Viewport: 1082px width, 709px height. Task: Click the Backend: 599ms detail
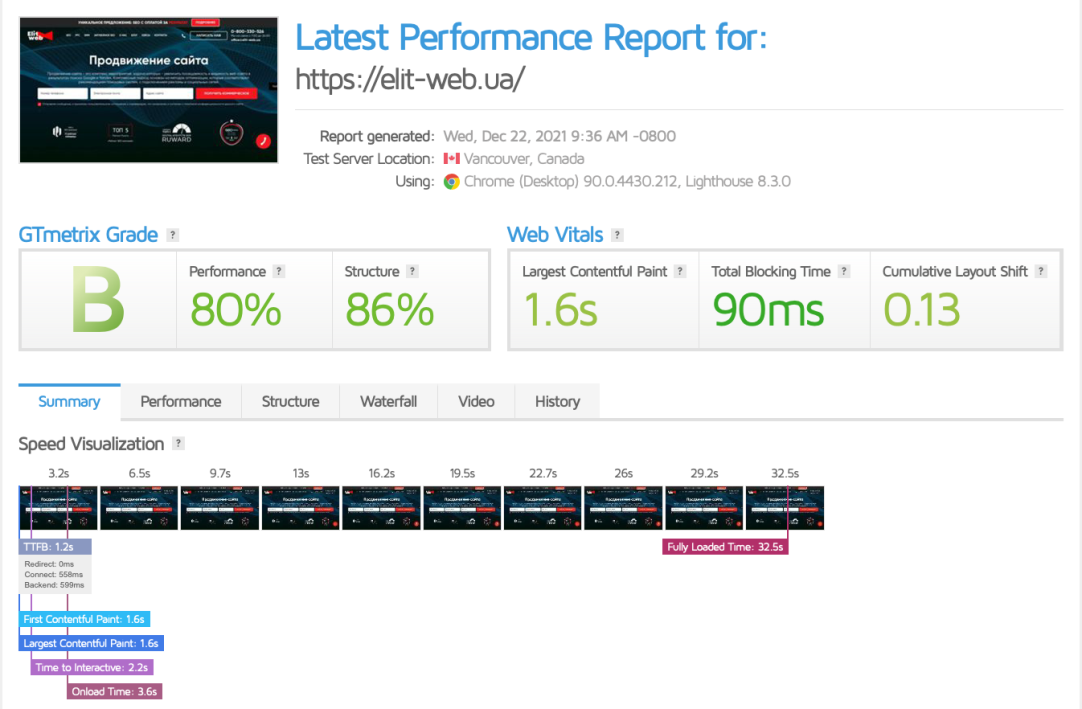54,585
